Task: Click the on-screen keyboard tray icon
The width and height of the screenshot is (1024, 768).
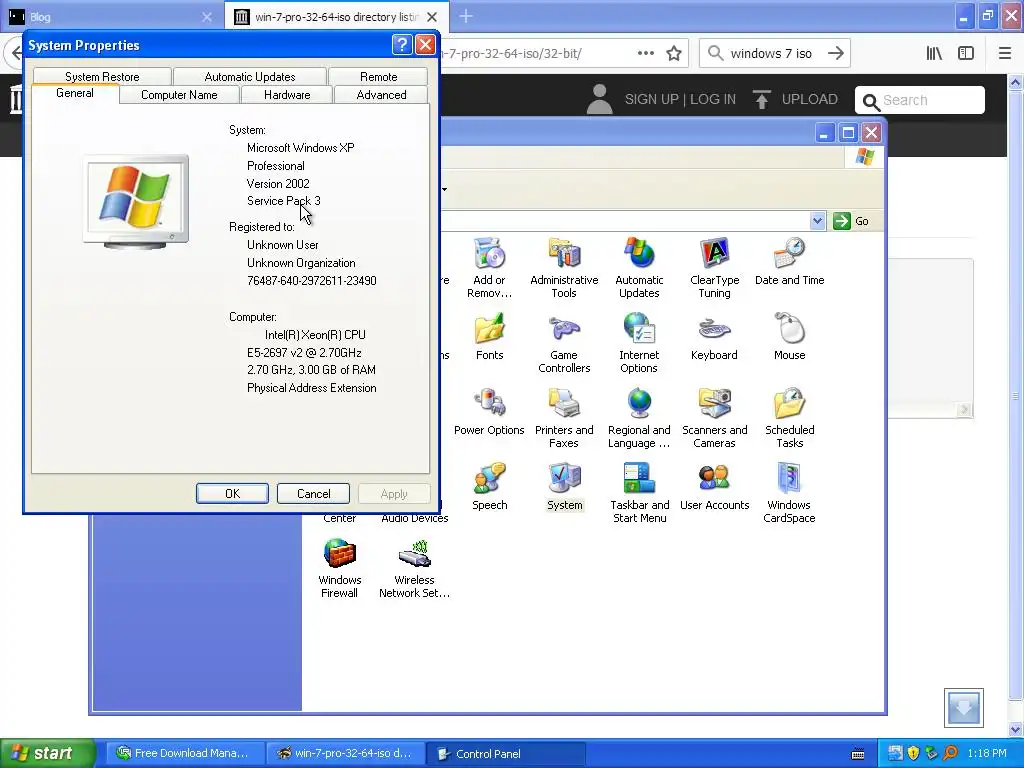Action: 858,754
